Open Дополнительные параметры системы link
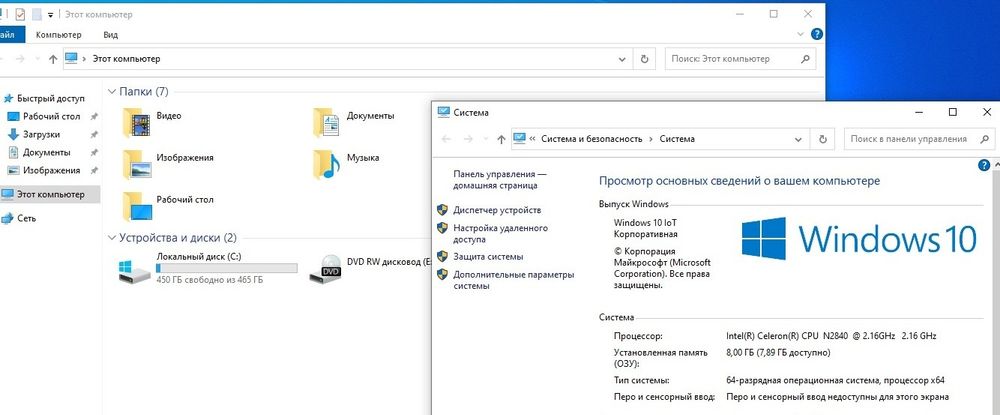1000x415 pixels. (513, 280)
